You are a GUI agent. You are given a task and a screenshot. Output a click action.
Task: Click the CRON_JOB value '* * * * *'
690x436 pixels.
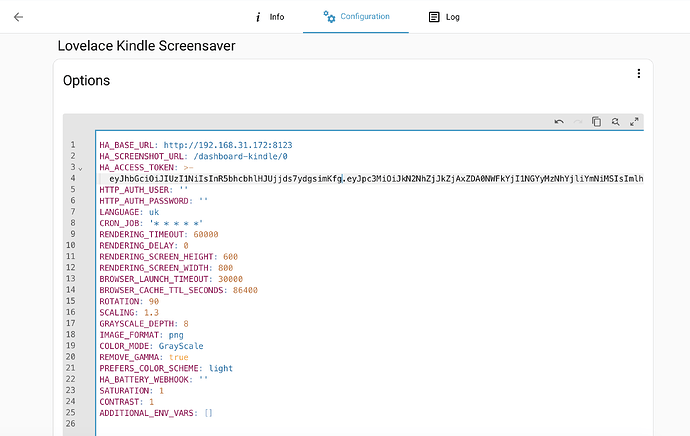pos(176,223)
